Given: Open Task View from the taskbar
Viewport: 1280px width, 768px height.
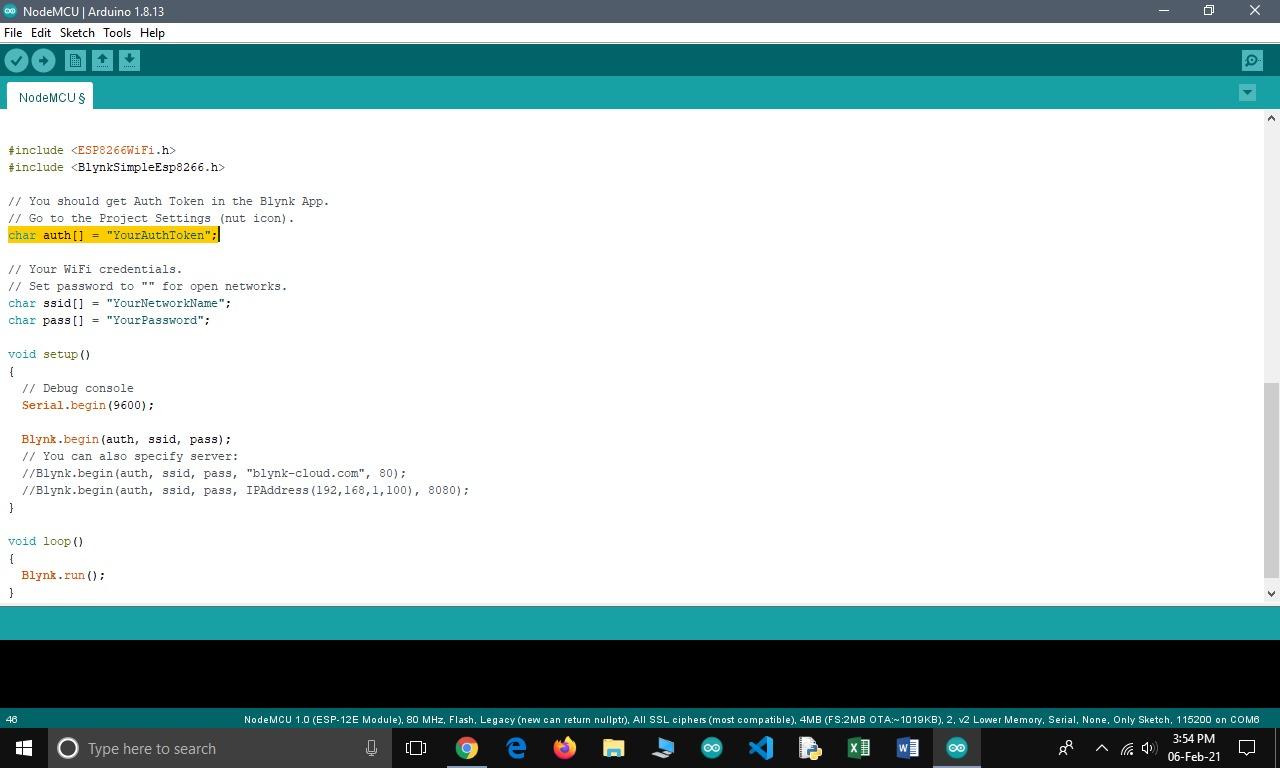Looking at the screenshot, I should coord(416,748).
